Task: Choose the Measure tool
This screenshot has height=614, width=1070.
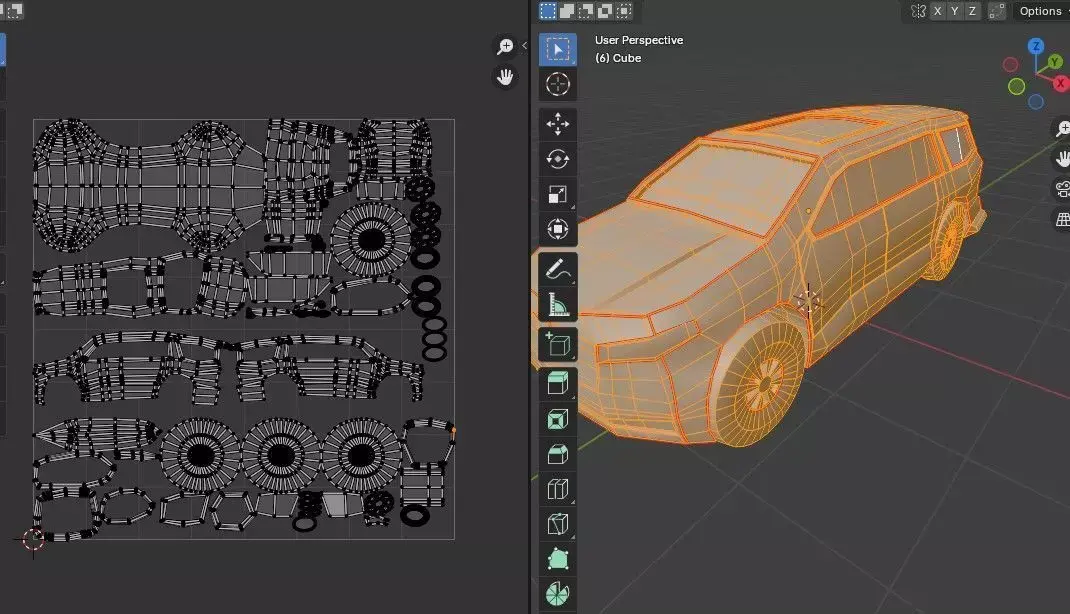Action: pos(558,304)
